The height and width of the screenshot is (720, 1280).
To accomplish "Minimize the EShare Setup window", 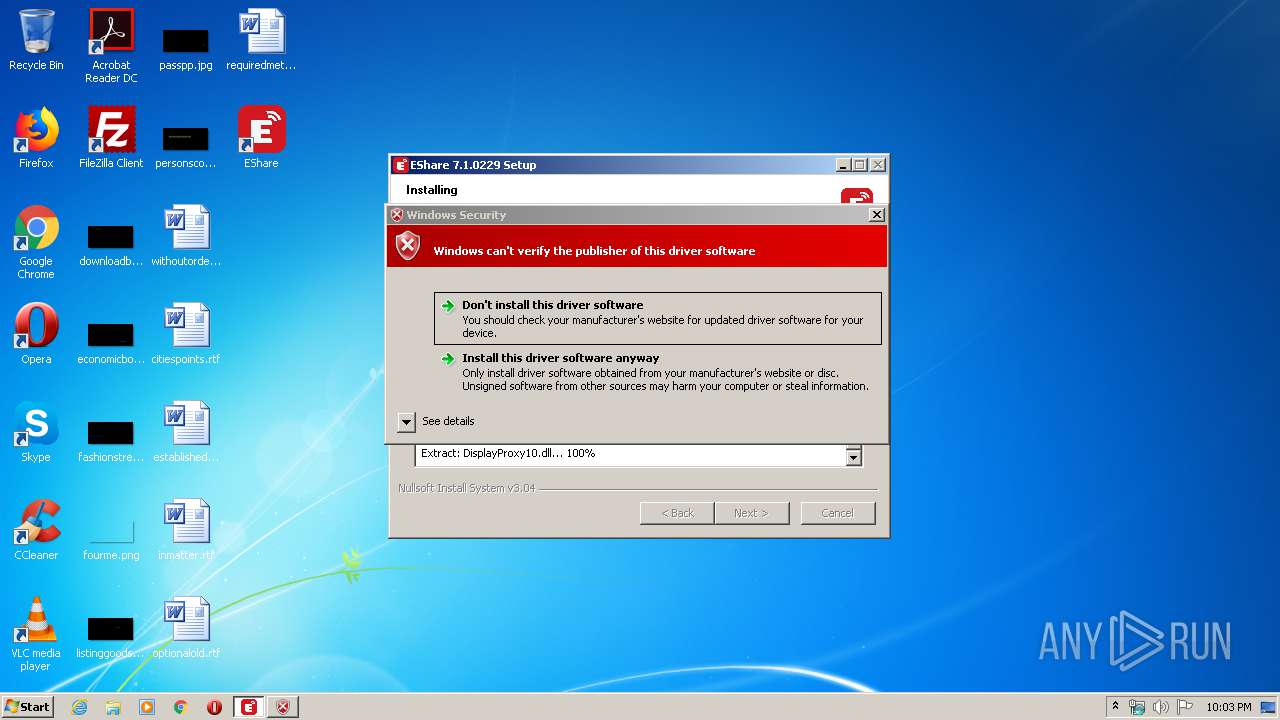I will click(843, 165).
